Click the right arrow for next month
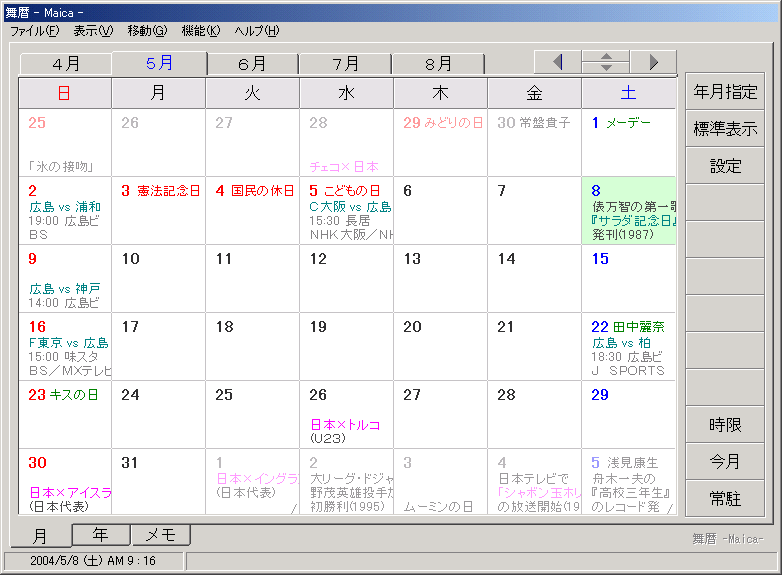The image size is (782, 575). [653, 62]
